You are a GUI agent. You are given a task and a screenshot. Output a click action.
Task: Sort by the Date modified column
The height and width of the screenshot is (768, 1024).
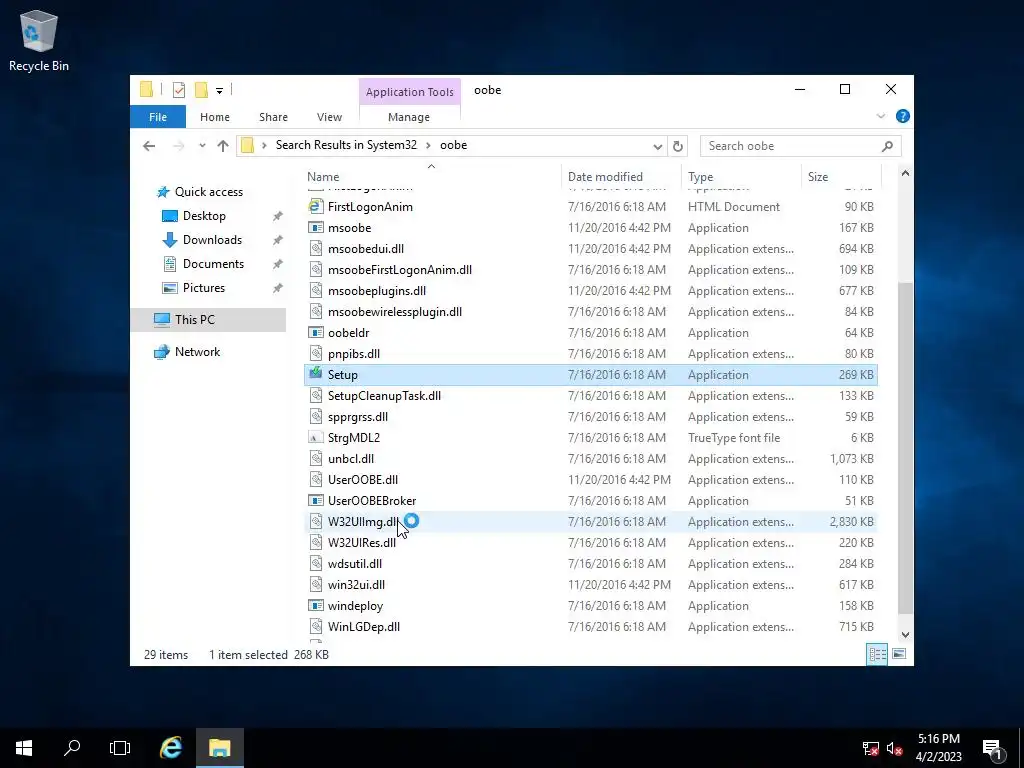621,177
